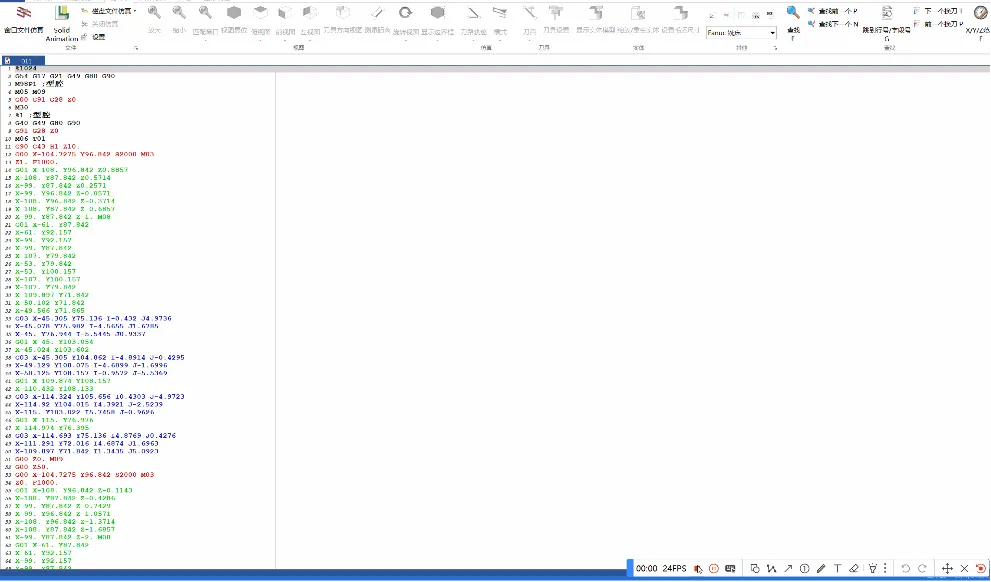Click the Find magnifier icon
Screen dimensions: 991x582
tap(793, 12)
